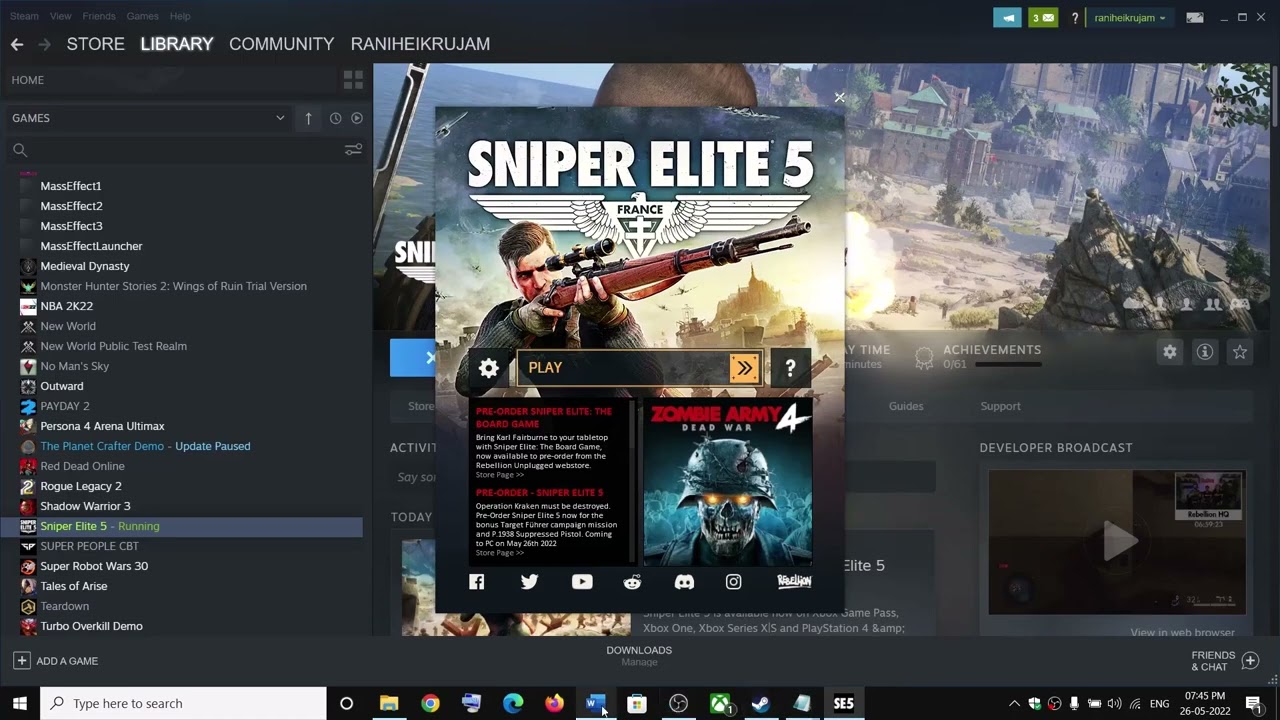1280x720 pixels.
Task: Open Steam announcements megaphone icon
Action: coord(1007,17)
